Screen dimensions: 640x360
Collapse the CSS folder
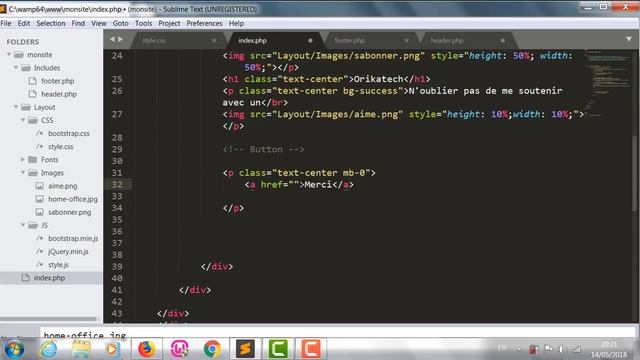tap(23, 120)
